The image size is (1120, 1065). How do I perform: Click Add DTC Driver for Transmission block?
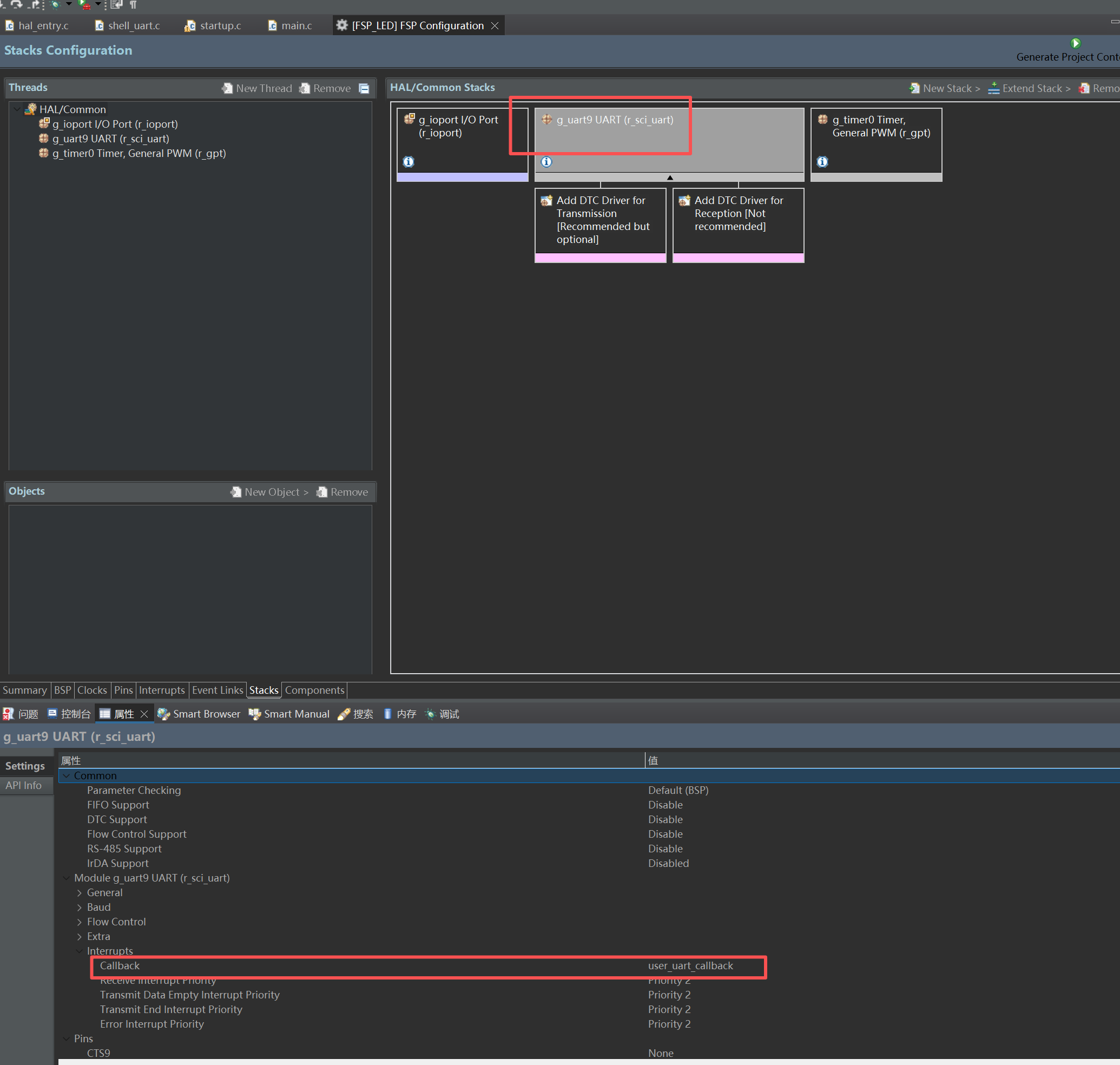click(600, 225)
